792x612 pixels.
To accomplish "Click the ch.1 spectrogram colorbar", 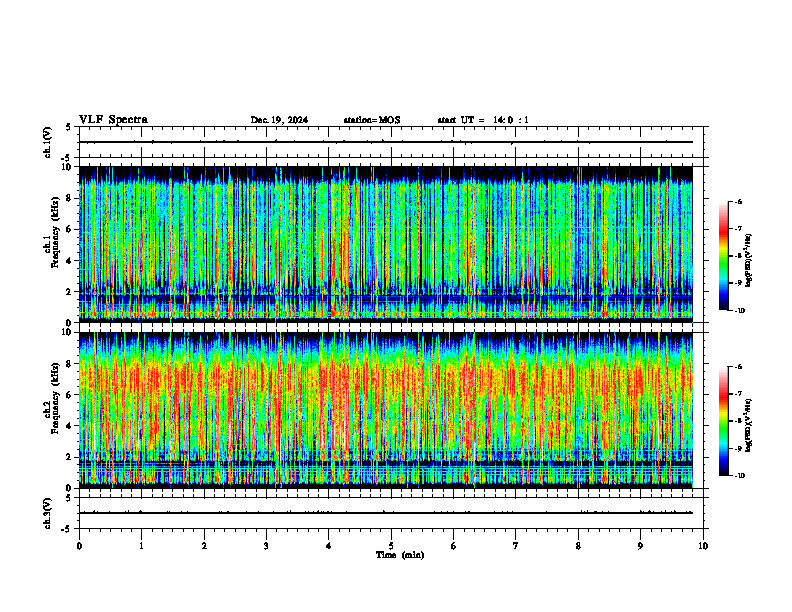I will (724, 256).
